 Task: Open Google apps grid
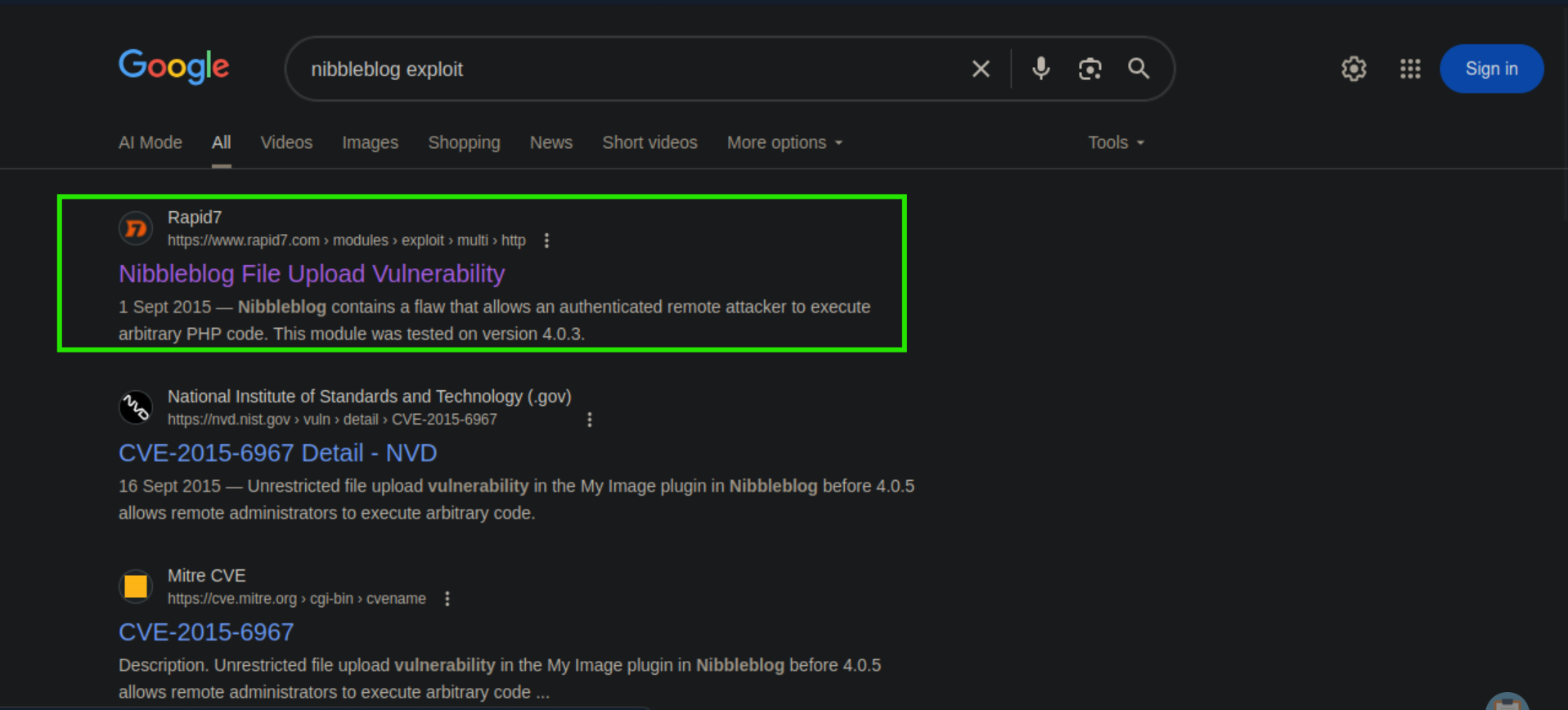[x=1410, y=69]
